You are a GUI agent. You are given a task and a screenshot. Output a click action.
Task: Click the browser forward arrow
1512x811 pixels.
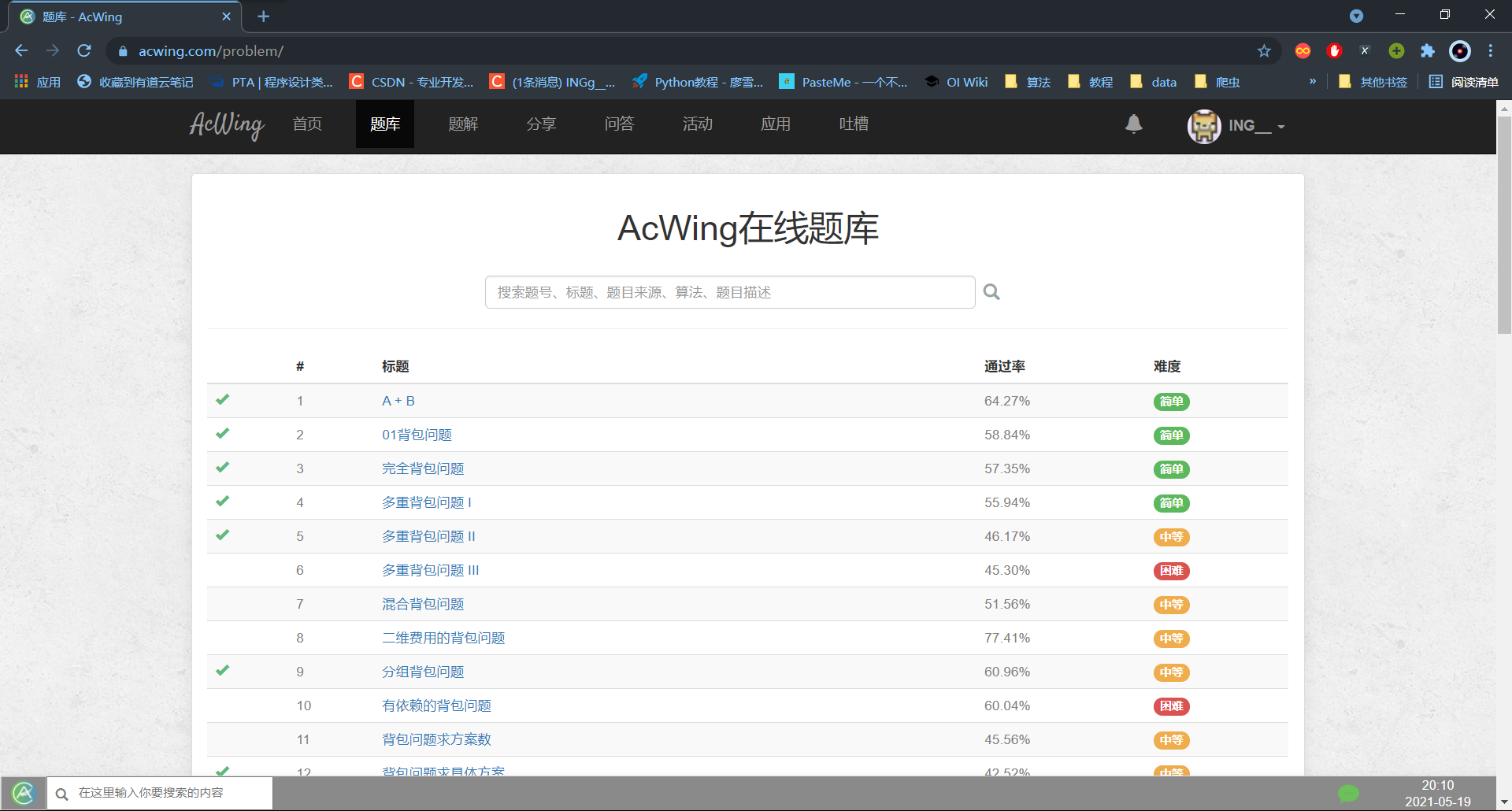[x=53, y=50]
